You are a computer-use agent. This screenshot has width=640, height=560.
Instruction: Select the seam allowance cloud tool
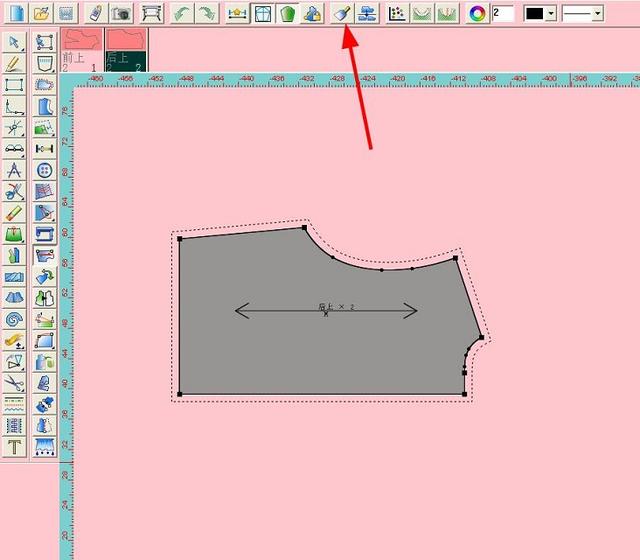coord(44,85)
